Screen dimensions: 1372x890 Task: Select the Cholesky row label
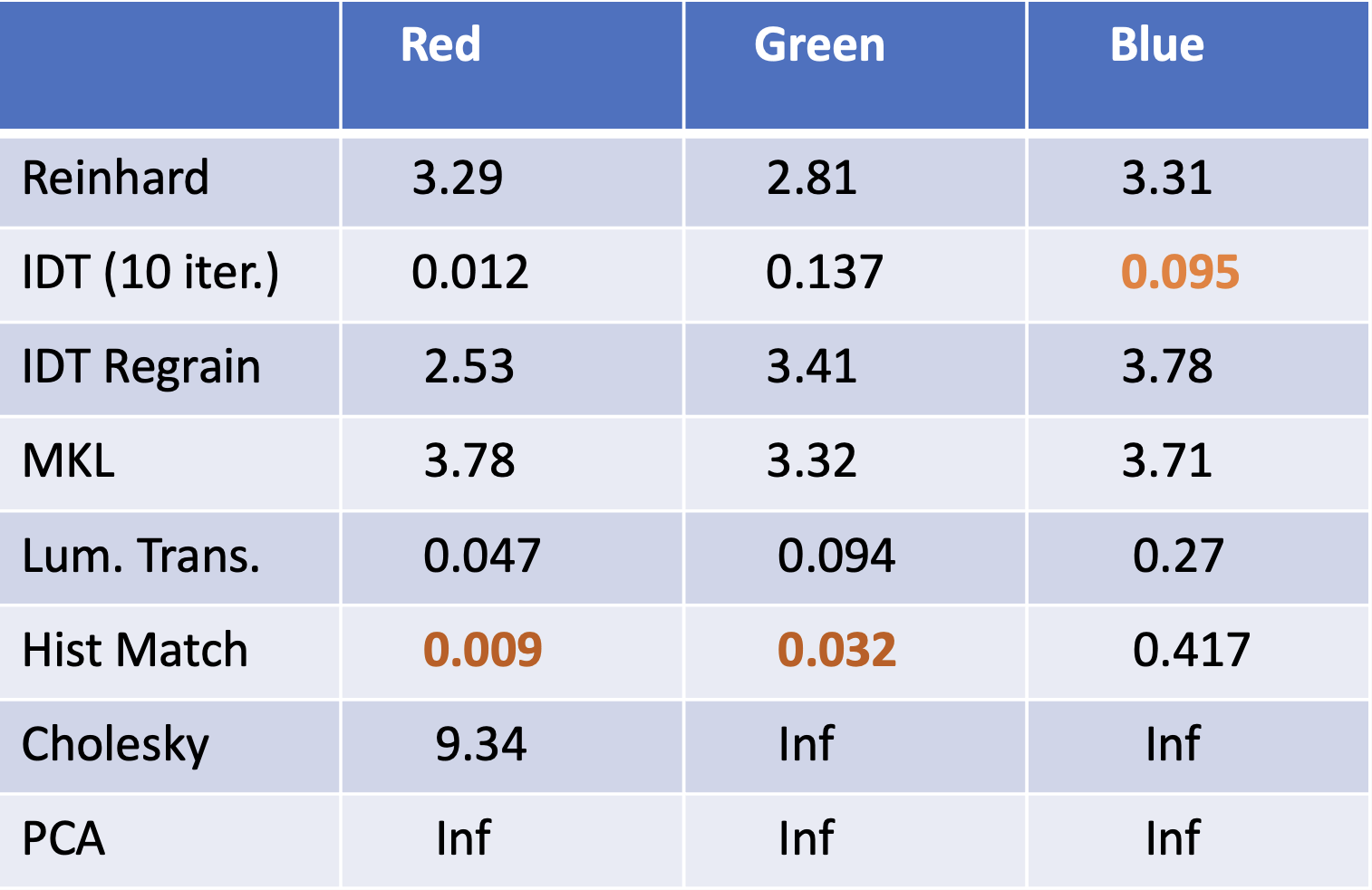115,745
